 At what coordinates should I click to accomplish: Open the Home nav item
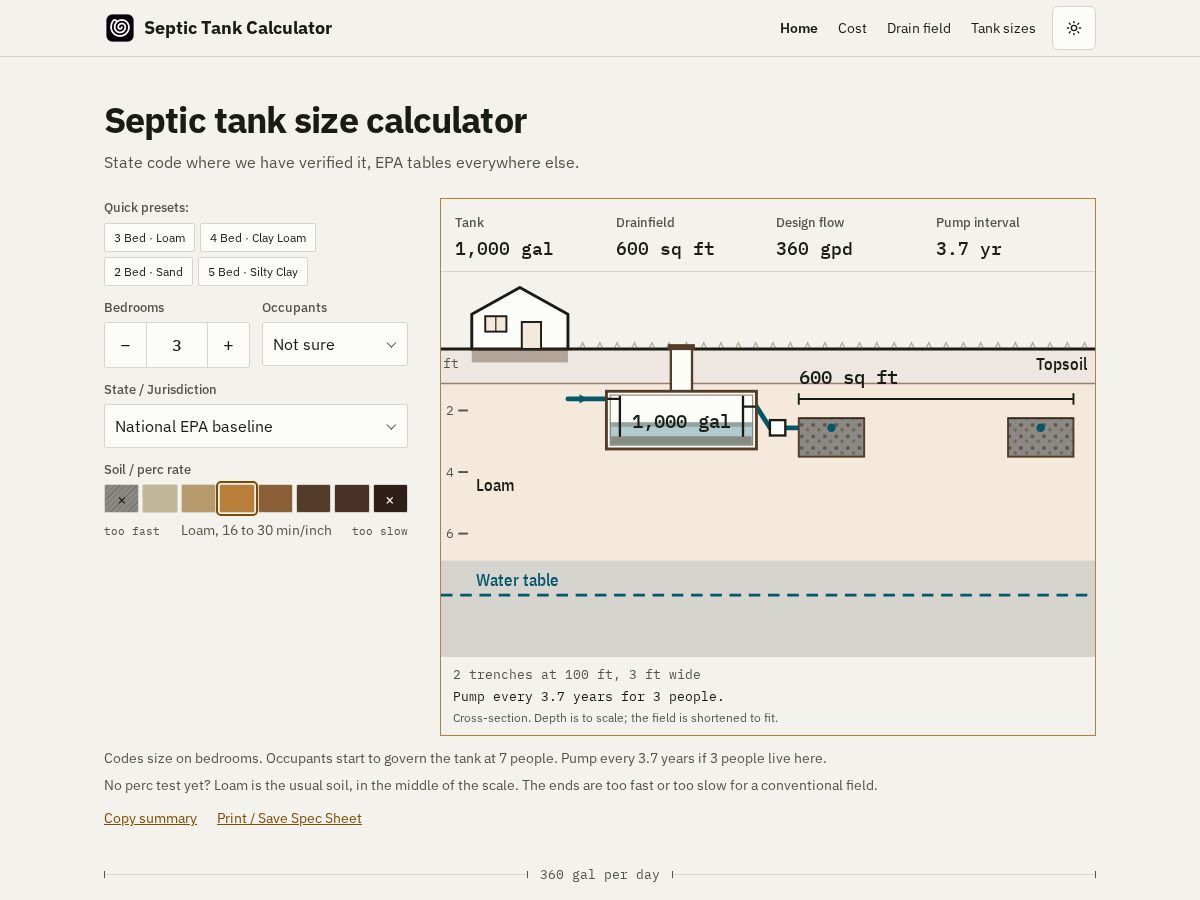point(799,28)
